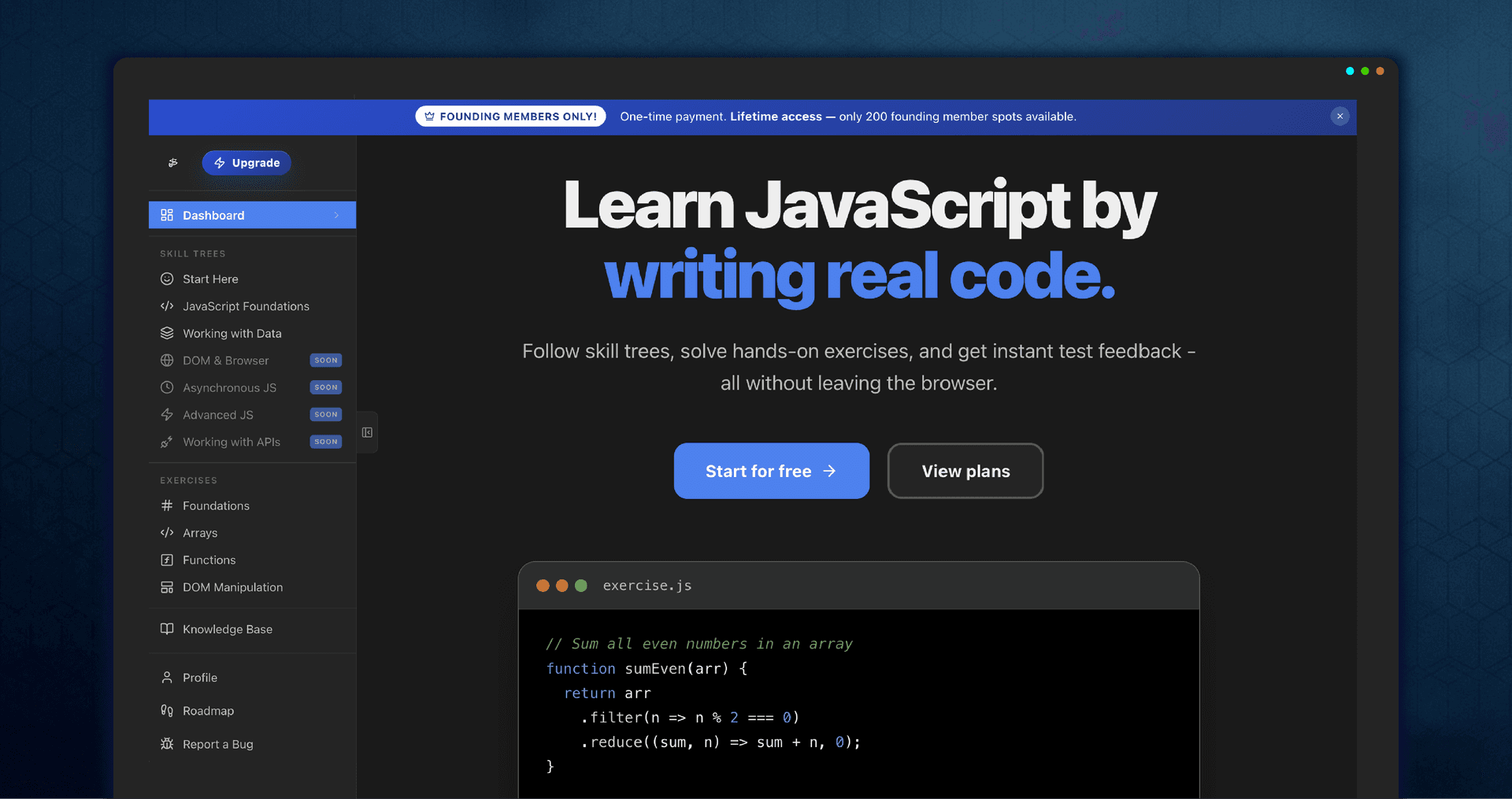The image size is (1512, 799).
Task: Open Functions exercises
Action: [x=252, y=560]
